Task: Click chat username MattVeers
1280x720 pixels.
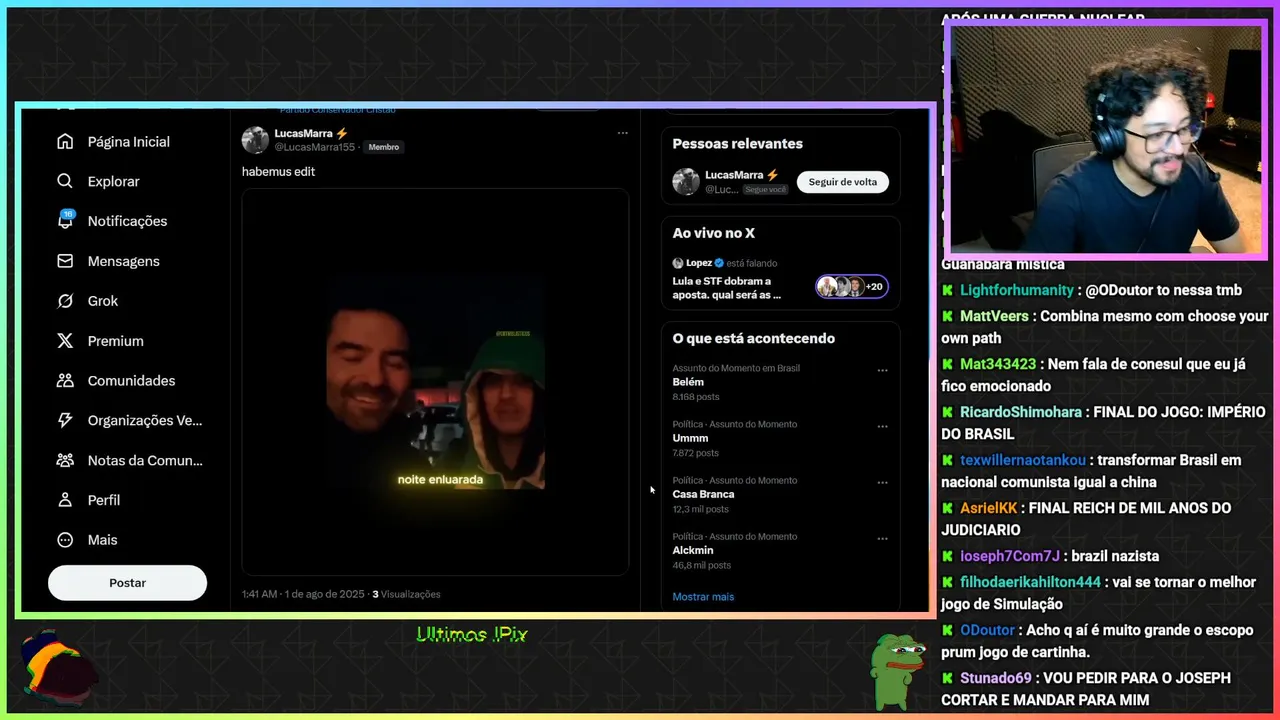Action: point(994,316)
